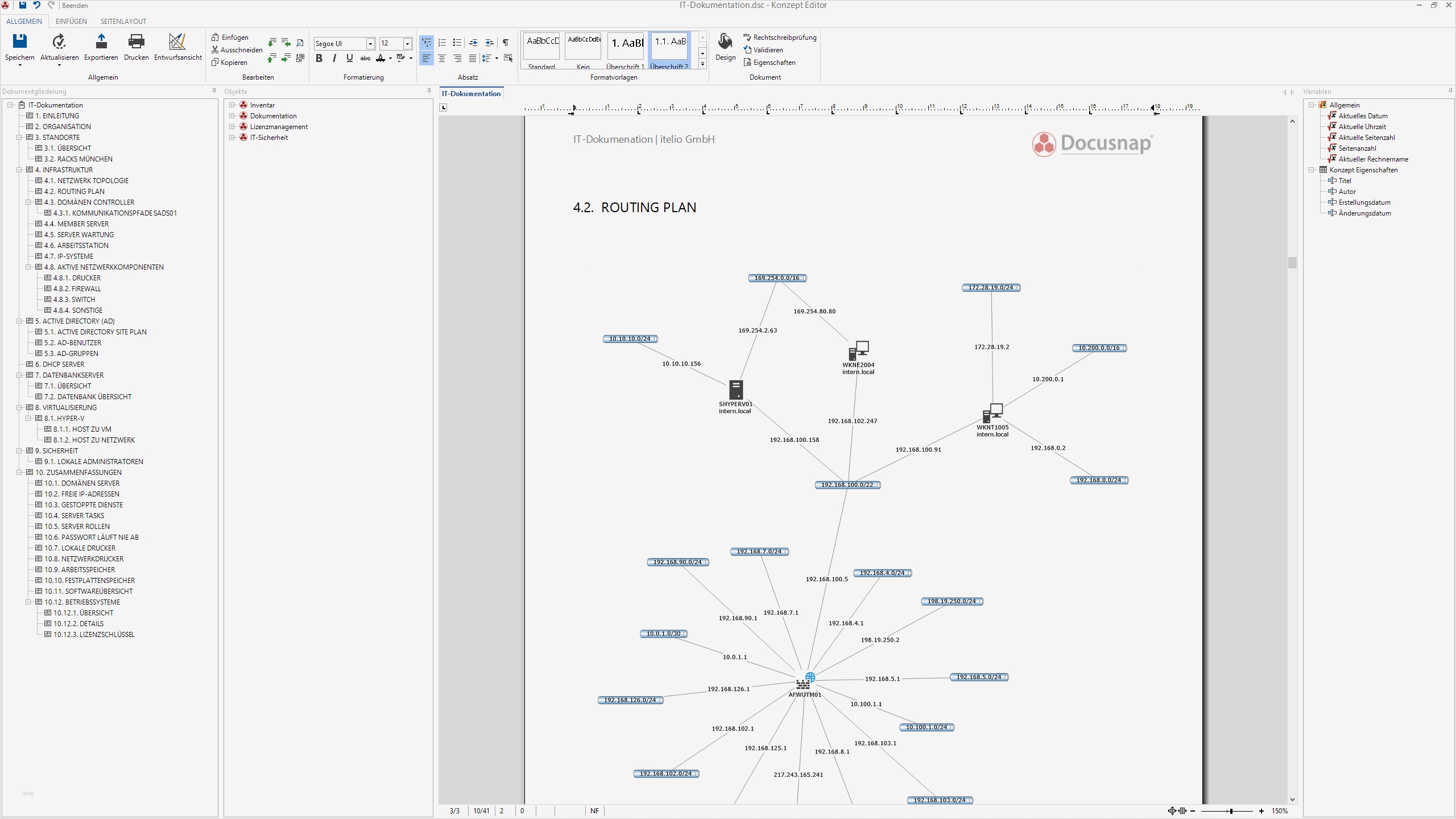Open the Design tool

pos(725,42)
